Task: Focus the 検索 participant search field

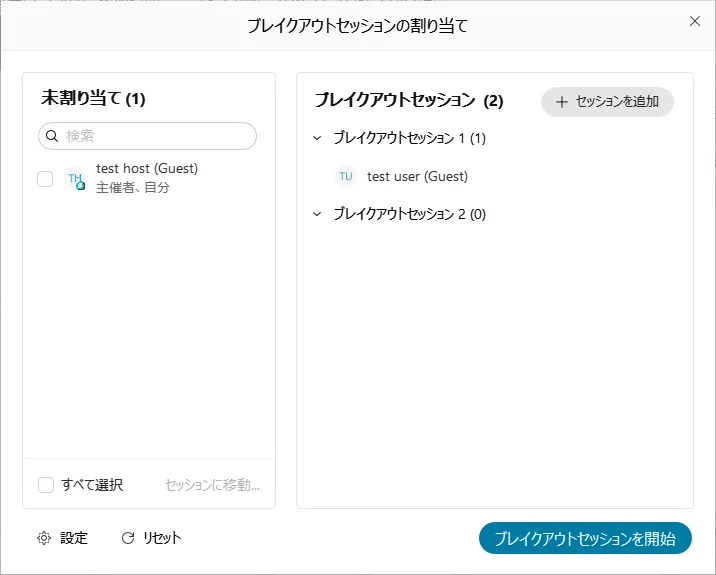Action: pyautogui.click(x=155, y=136)
